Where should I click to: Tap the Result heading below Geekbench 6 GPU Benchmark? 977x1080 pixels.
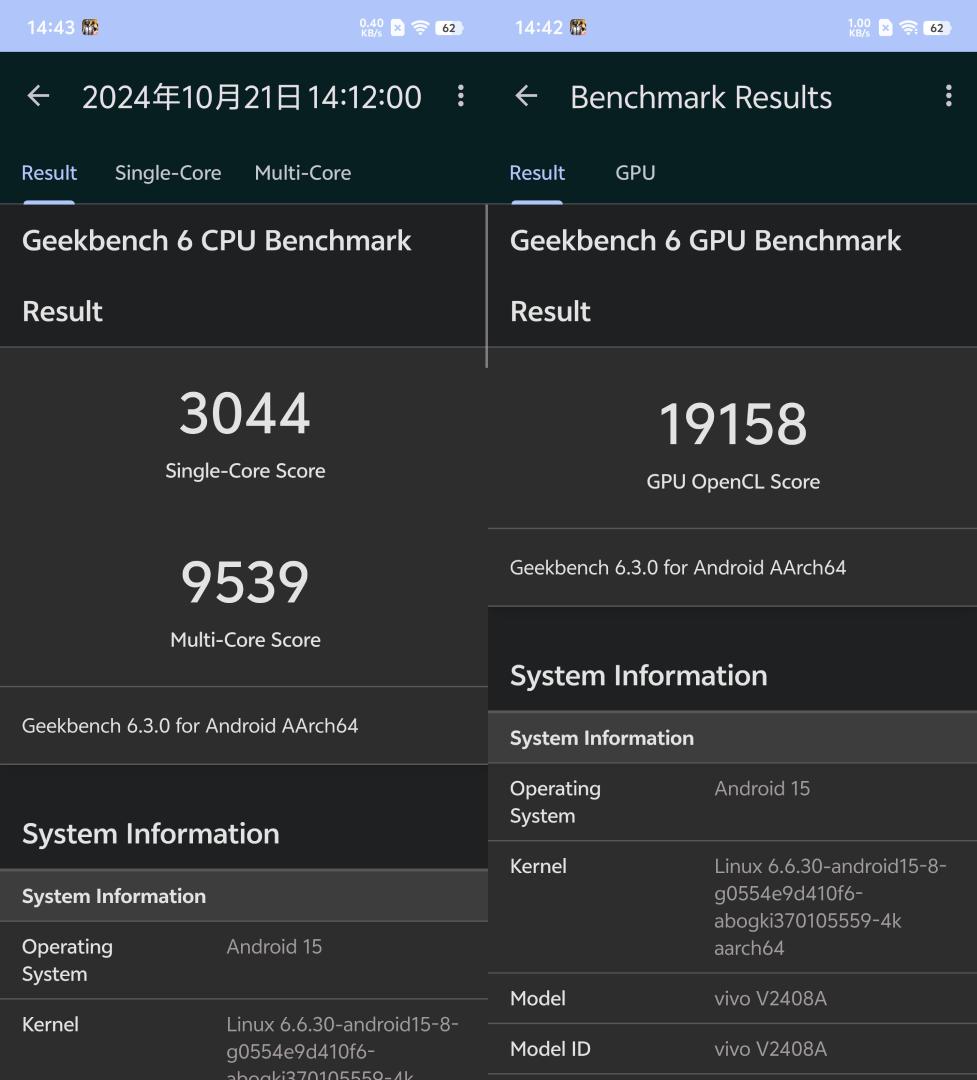(551, 311)
